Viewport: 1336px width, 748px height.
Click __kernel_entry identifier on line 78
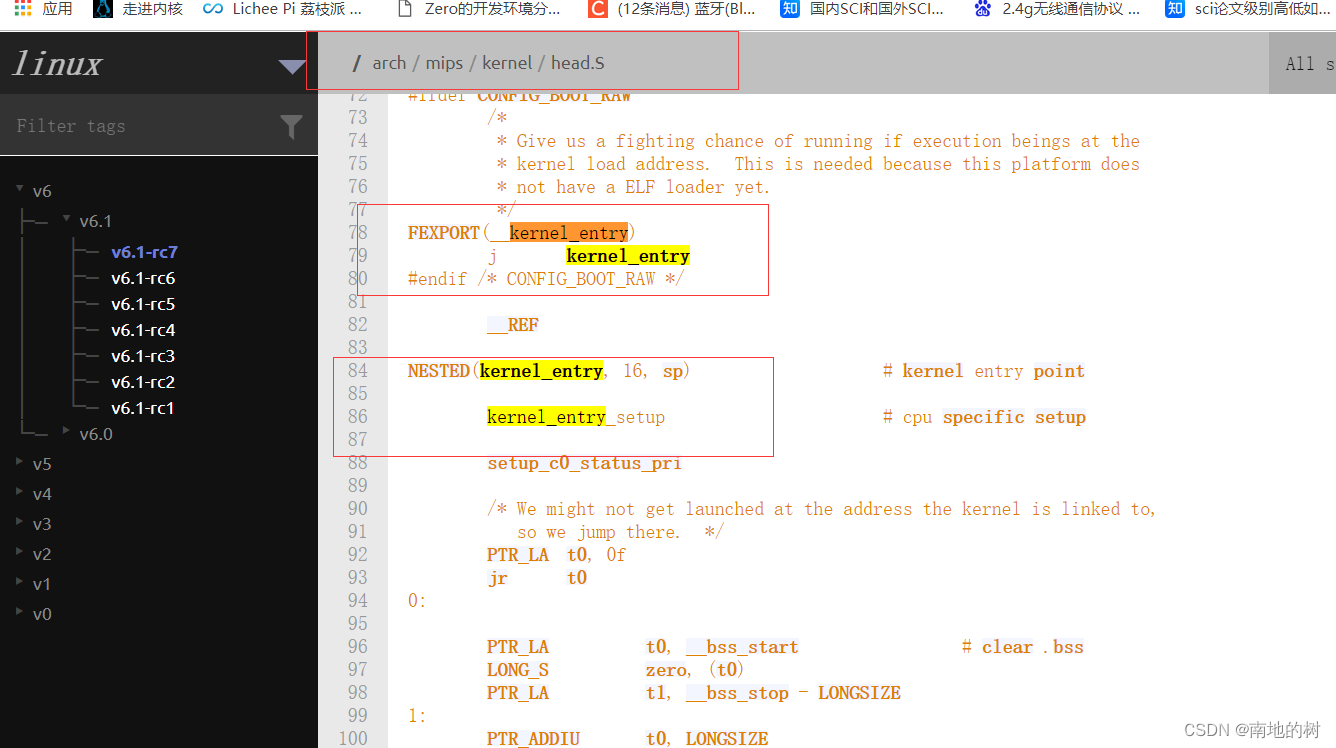(x=559, y=233)
